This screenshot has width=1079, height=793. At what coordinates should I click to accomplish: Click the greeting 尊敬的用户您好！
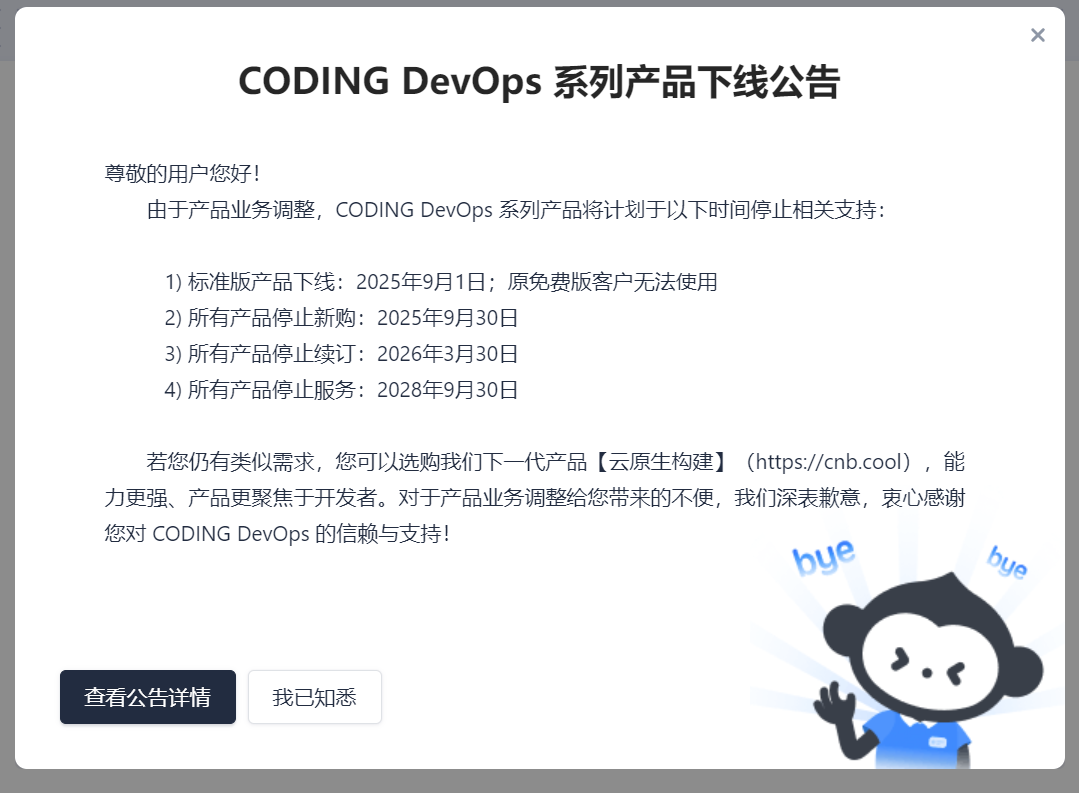tap(183, 173)
